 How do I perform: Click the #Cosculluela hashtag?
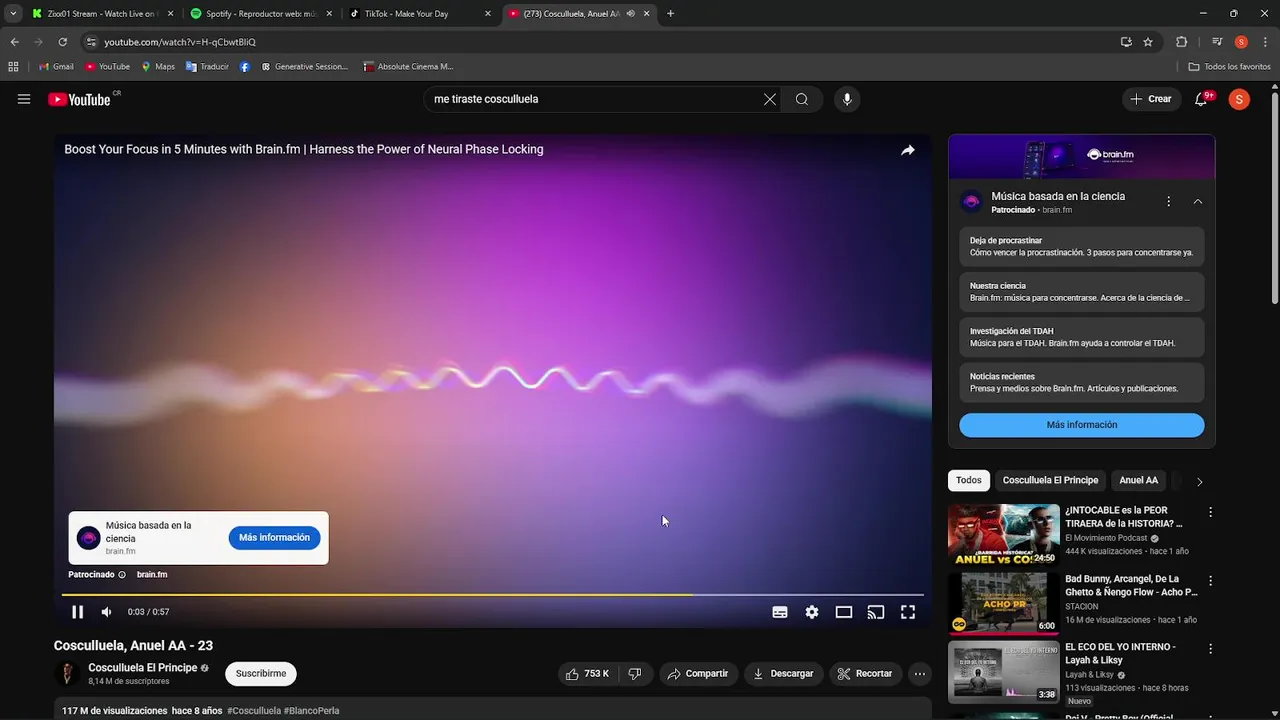[x=254, y=711]
